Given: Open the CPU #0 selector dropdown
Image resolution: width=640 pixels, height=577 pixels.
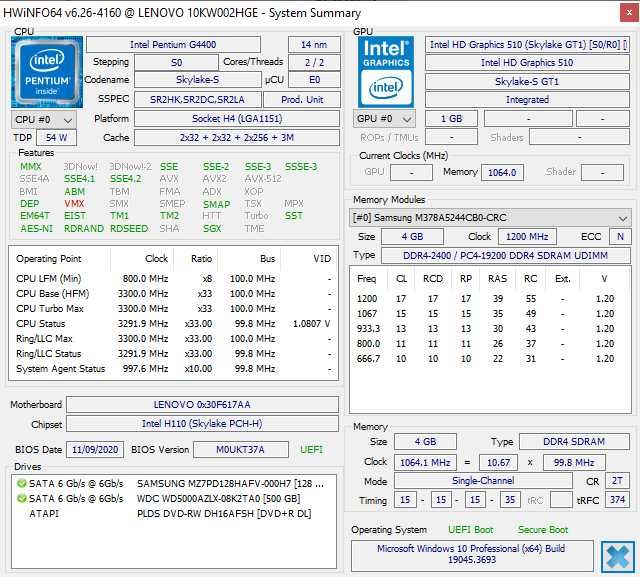Looking at the screenshot, I should coord(44,120).
